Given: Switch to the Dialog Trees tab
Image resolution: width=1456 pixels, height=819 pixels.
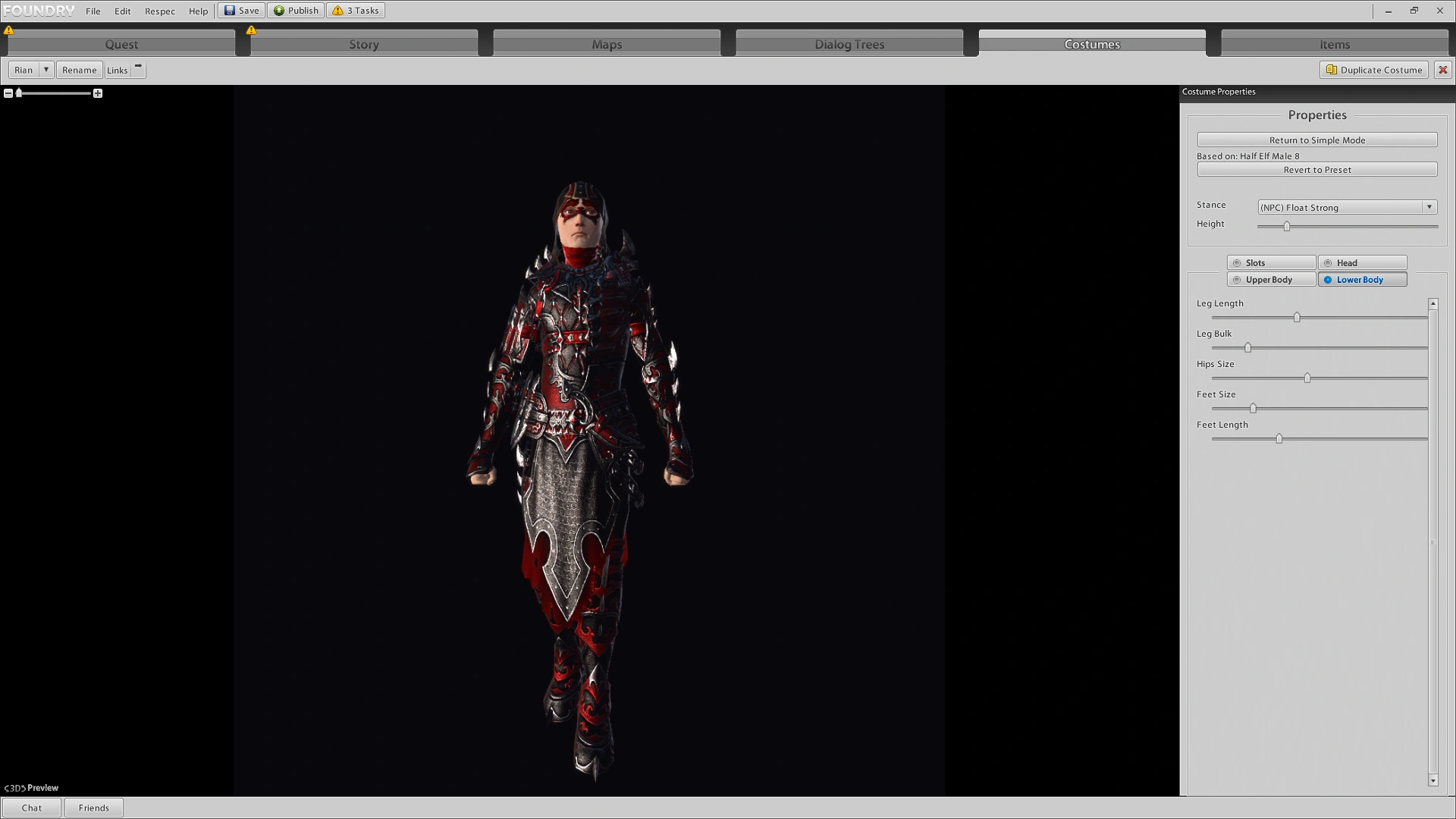Looking at the screenshot, I should coord(849,44).
